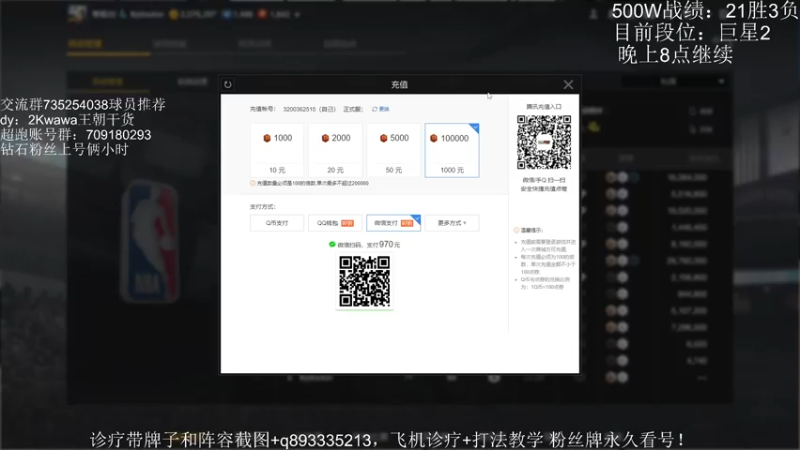Screen dimensions: 800x450
Task: Choose Q币支付 payment method
Action: (277, 223)
